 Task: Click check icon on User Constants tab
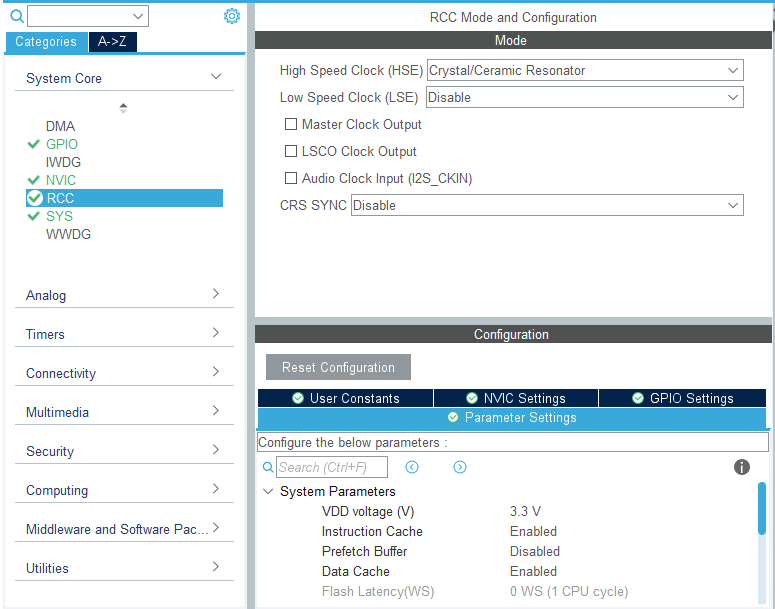pyautogui.click(x=298, y=398)
